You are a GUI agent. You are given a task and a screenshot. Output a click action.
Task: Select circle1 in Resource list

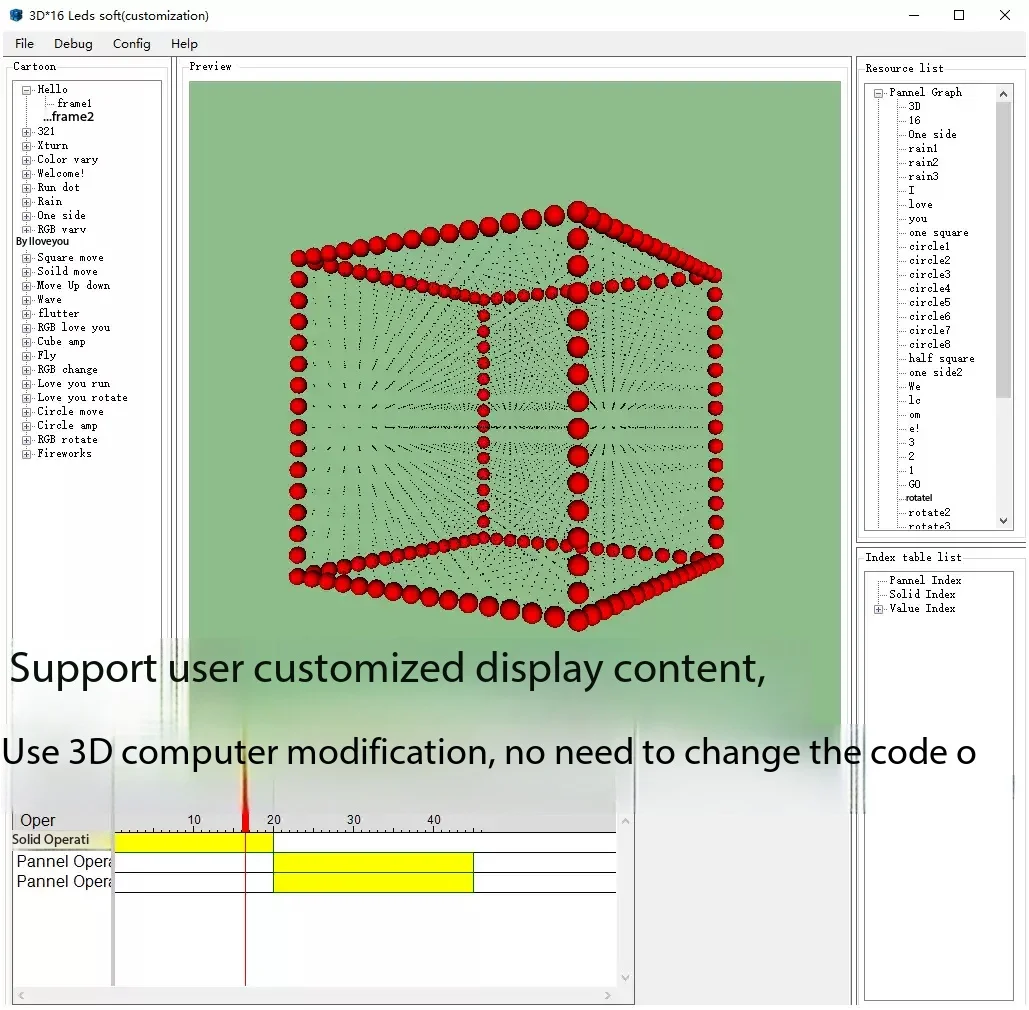929,246
